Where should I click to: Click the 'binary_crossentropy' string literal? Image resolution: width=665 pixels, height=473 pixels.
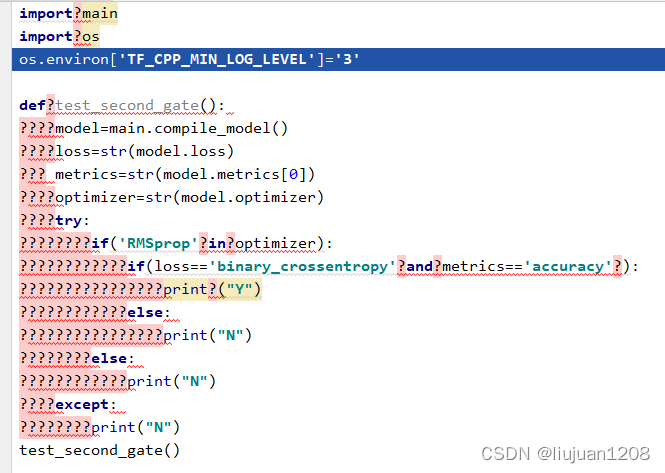click(x=302, y=266)
